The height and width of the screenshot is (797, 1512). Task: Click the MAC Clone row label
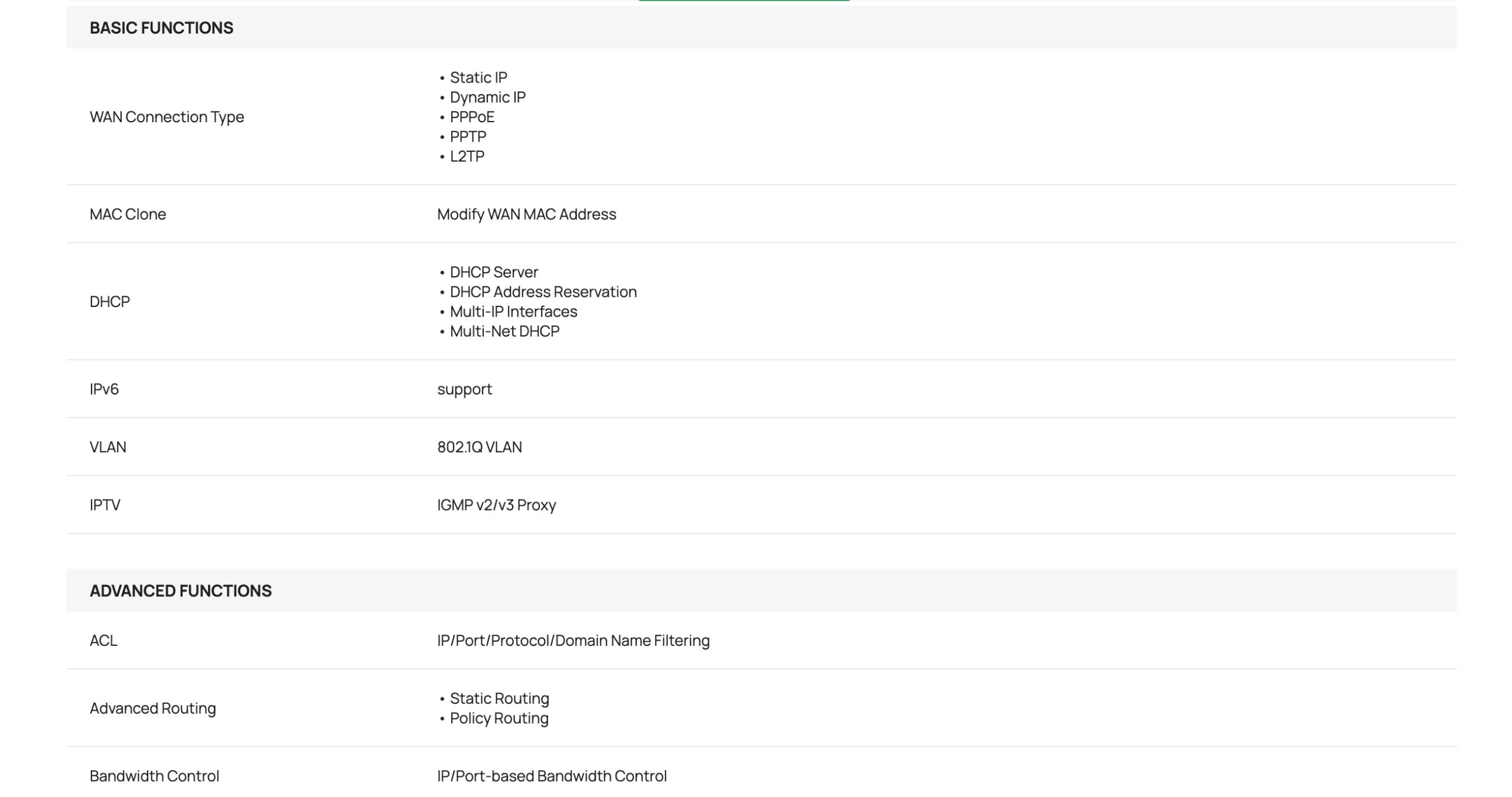tap(128, 214)
